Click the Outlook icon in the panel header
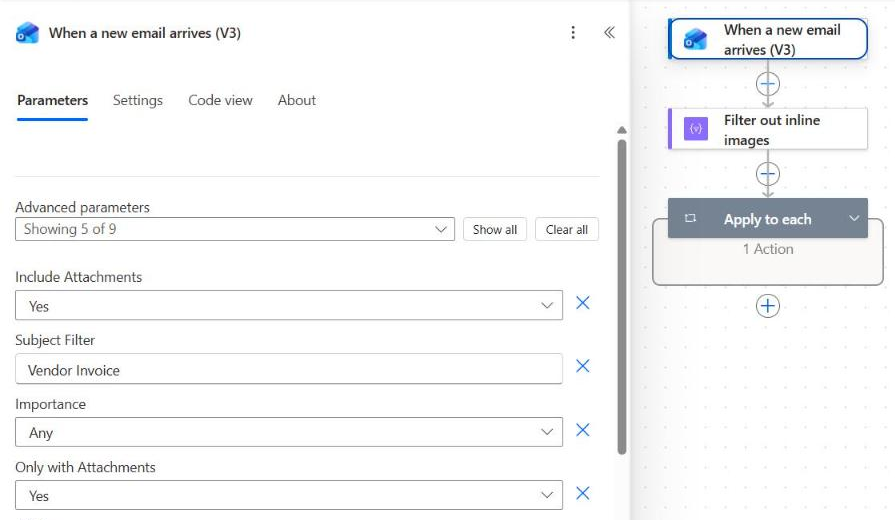The height and width of the screenshot is (520, 895). point(27,33)
